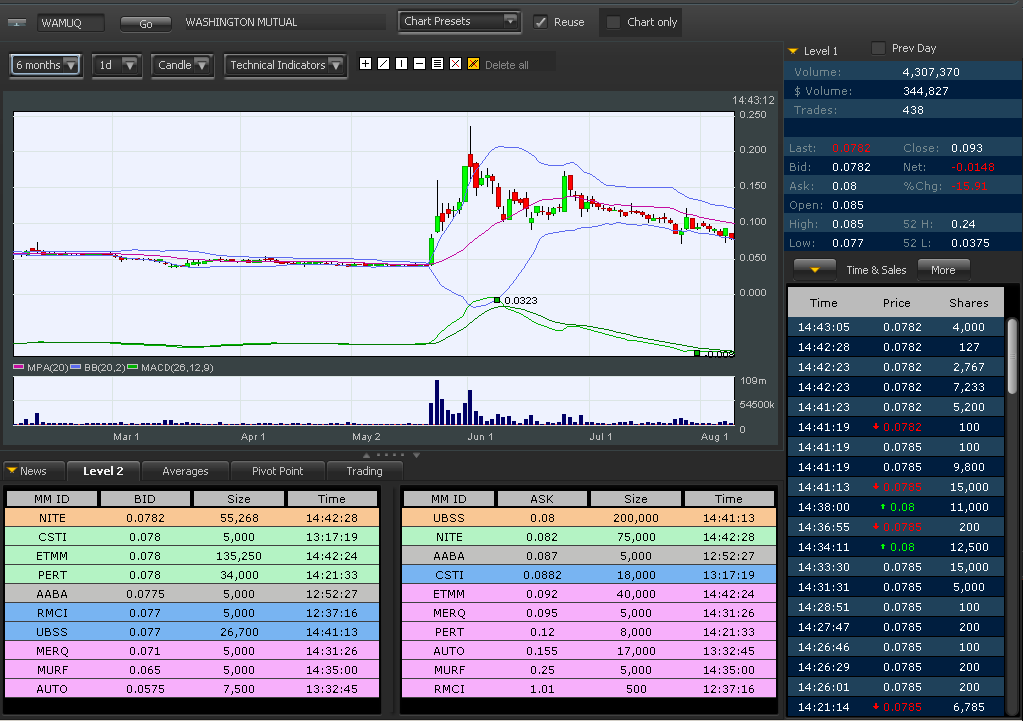Select the UBSS ask row at 0.08
Image resolution: width=1023 pixels, height=721 pixels.
point(588,518)
